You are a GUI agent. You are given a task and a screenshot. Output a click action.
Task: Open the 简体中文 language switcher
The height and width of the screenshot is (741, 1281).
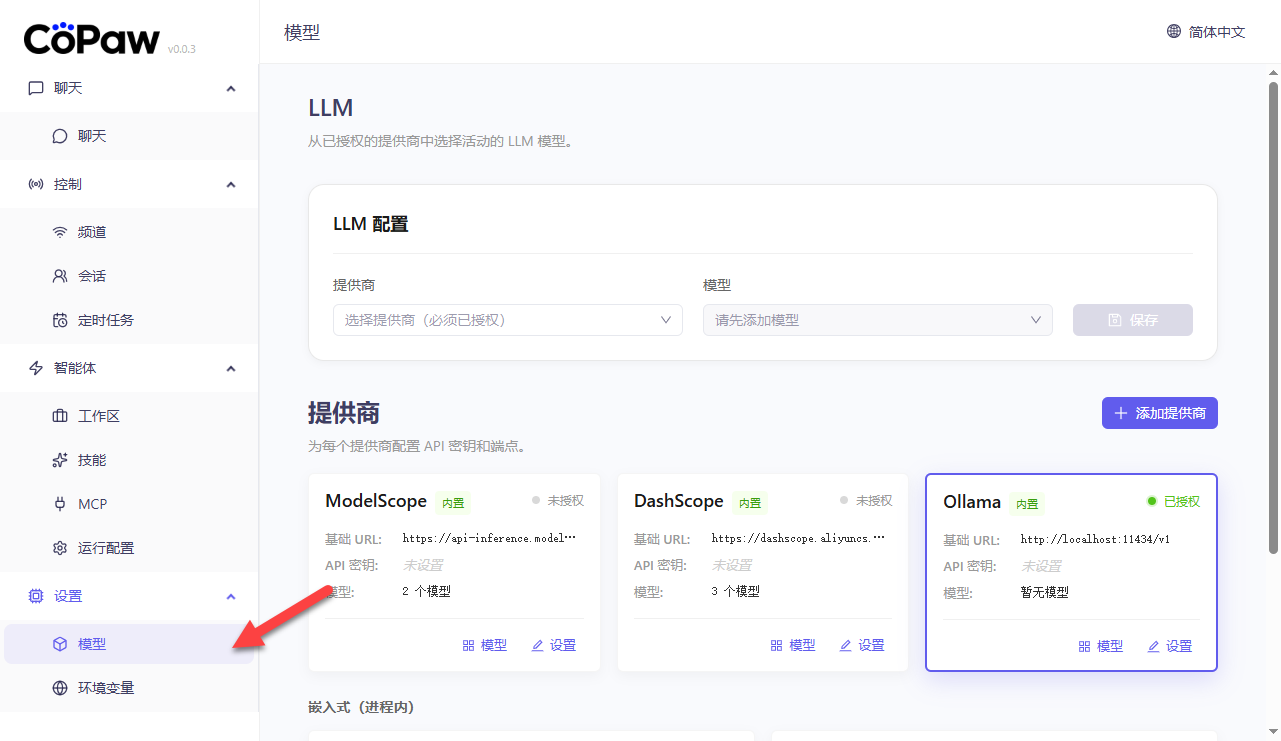pos(1206,32)
